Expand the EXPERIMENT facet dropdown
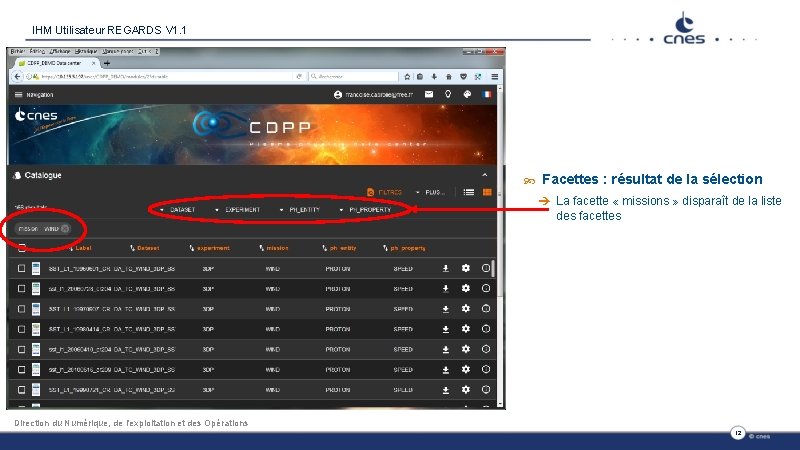 pyautogui.click(x=238, y=210)
